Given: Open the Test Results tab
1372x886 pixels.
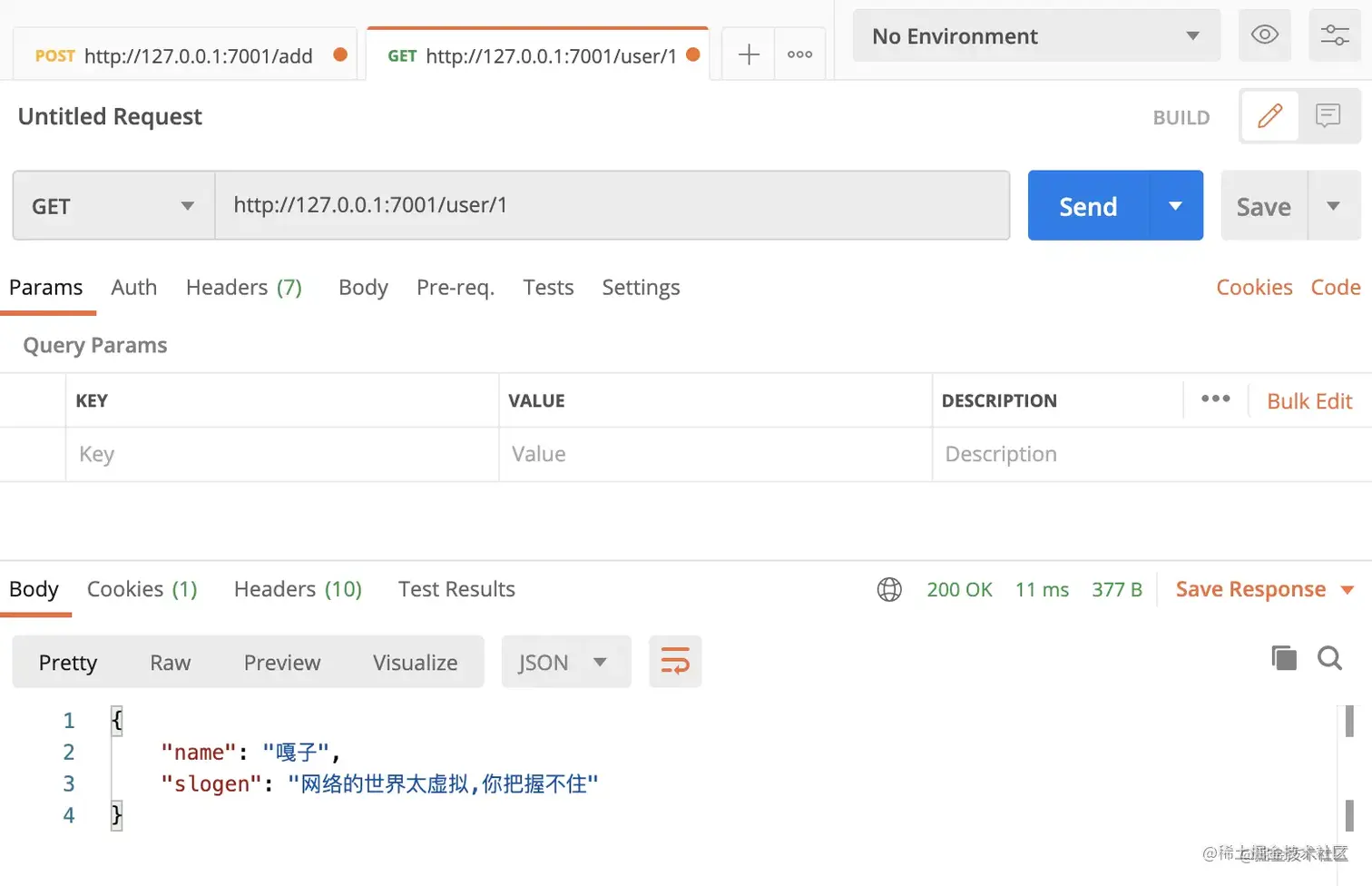Looking at the screenshot, I should 456,589.
